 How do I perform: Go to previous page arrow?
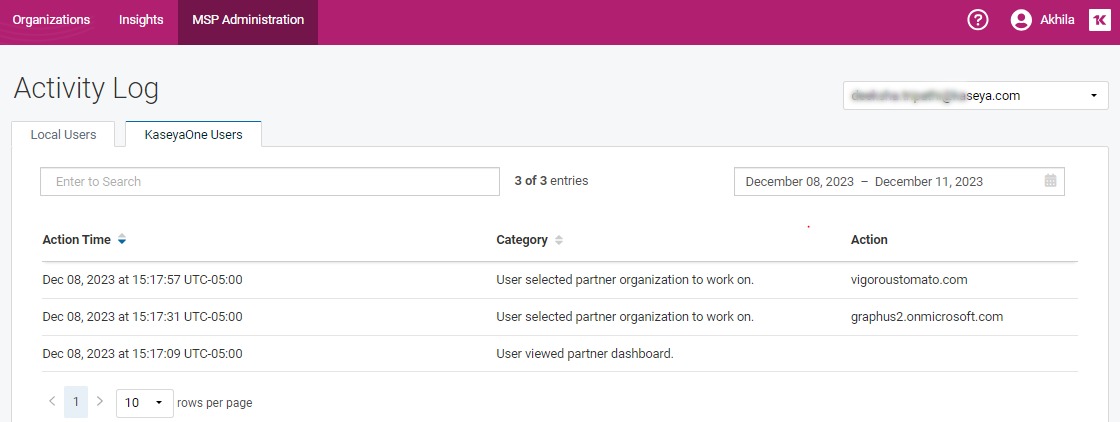tap(52, 402)
